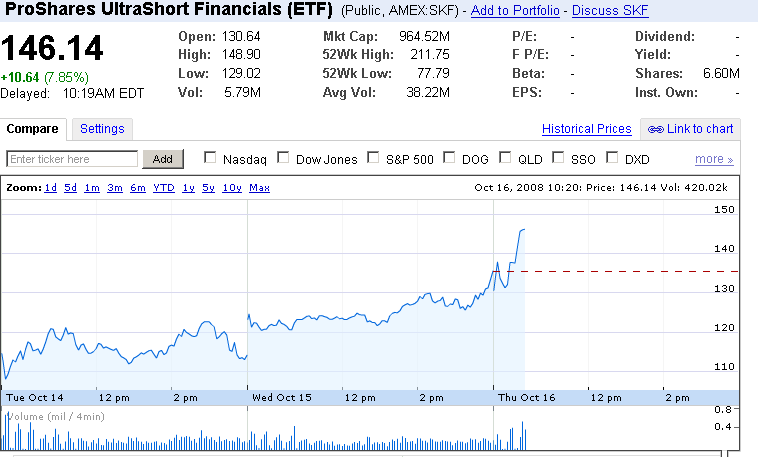Viewport: 758px width, 457px height.
Task: Click the chain icon beside Link to chart
Action: pyautogui.click(x=655, y=129)
